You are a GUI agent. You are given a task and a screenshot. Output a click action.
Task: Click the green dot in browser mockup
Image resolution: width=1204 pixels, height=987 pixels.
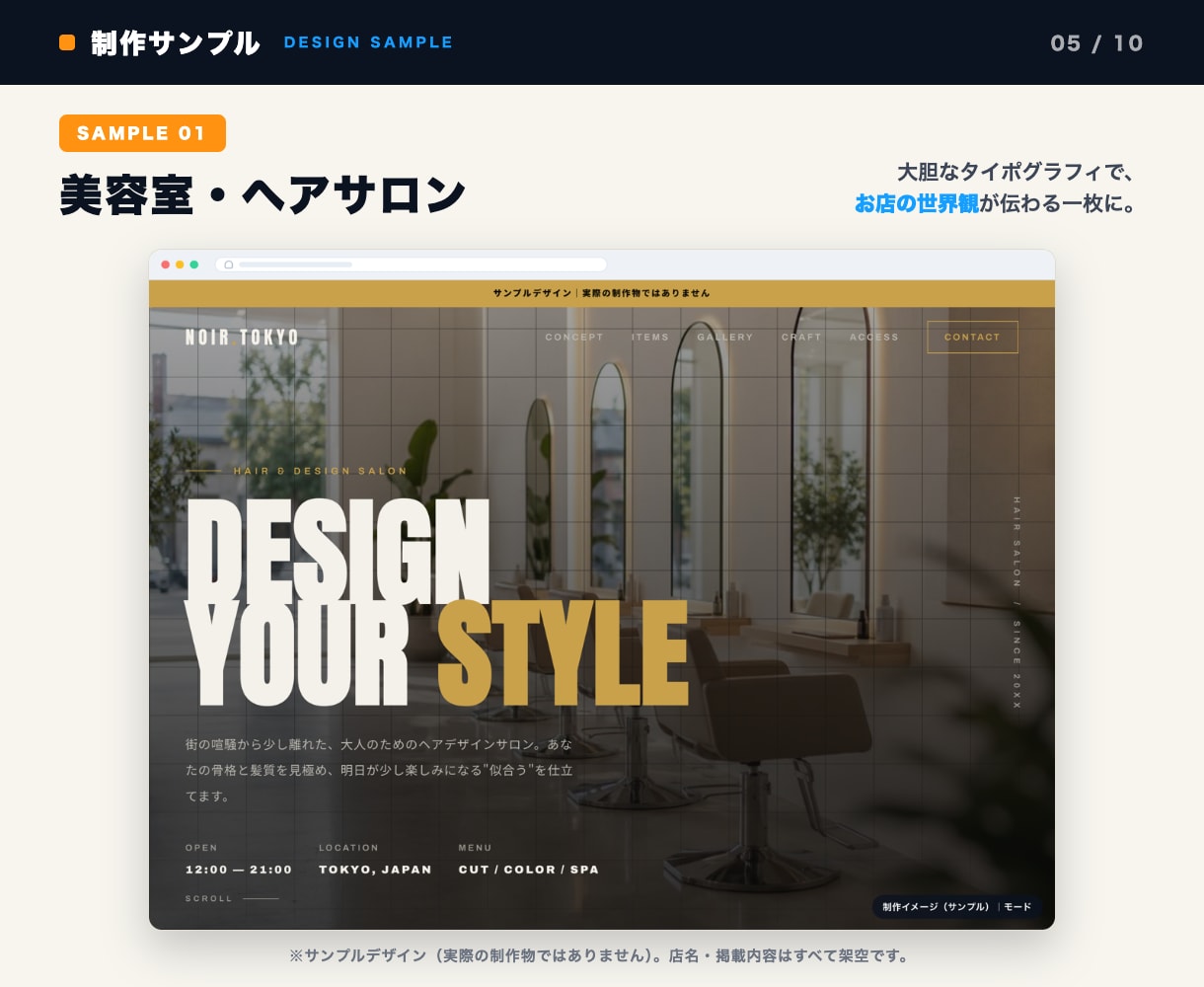(x=194, y=265)
